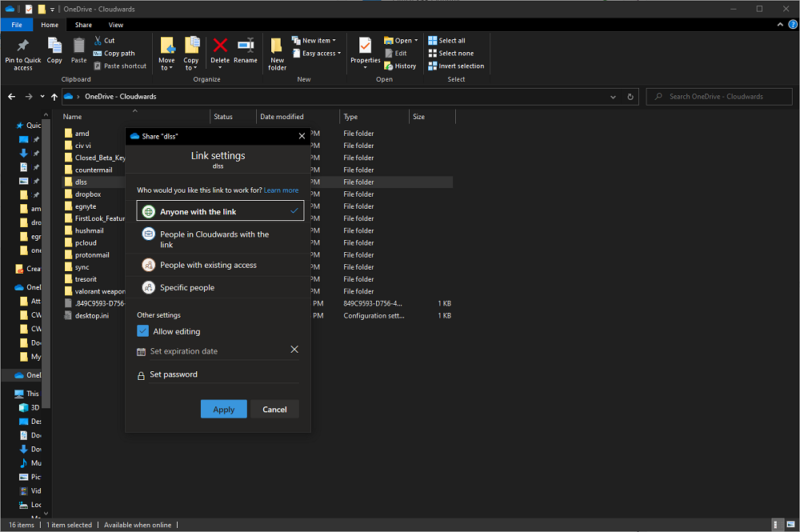Viewport: 800px width, 532px height.
Task: Select the desktop.ini file
Action: pos(92,315)
